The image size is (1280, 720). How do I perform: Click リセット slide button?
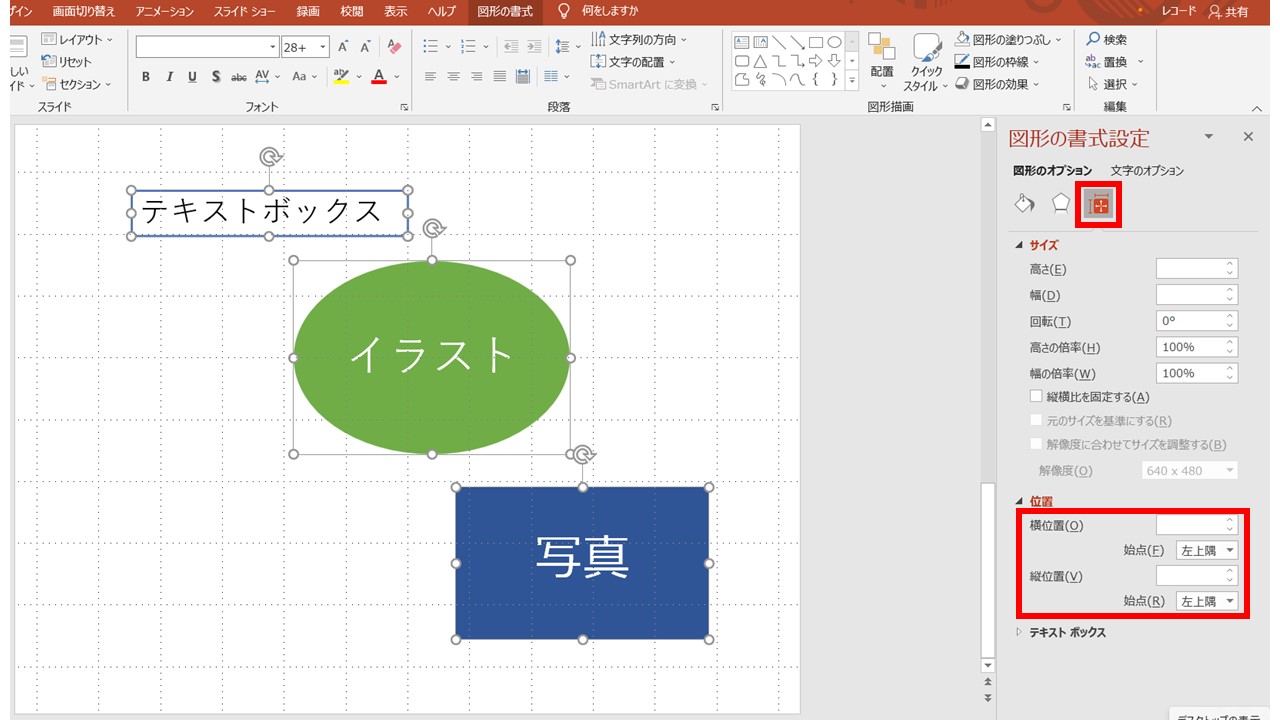tap(67, 62)
